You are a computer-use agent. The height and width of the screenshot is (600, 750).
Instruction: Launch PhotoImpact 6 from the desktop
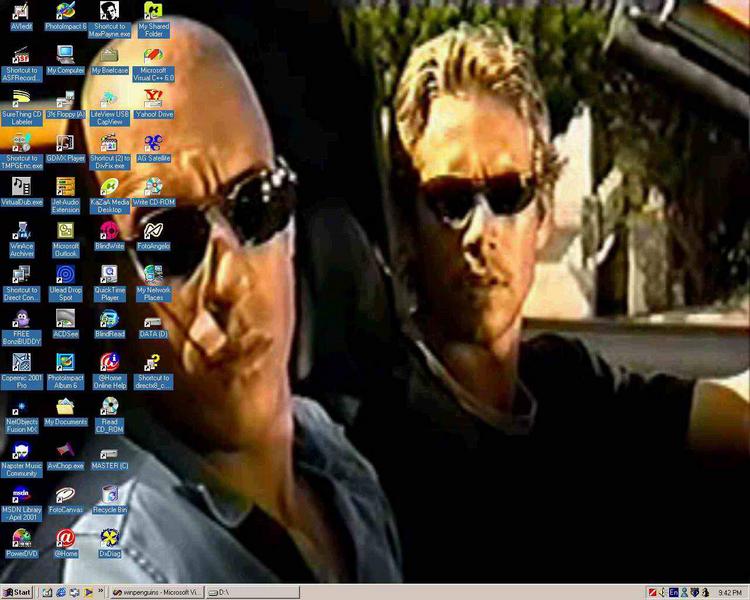click(x=66, y=16)
